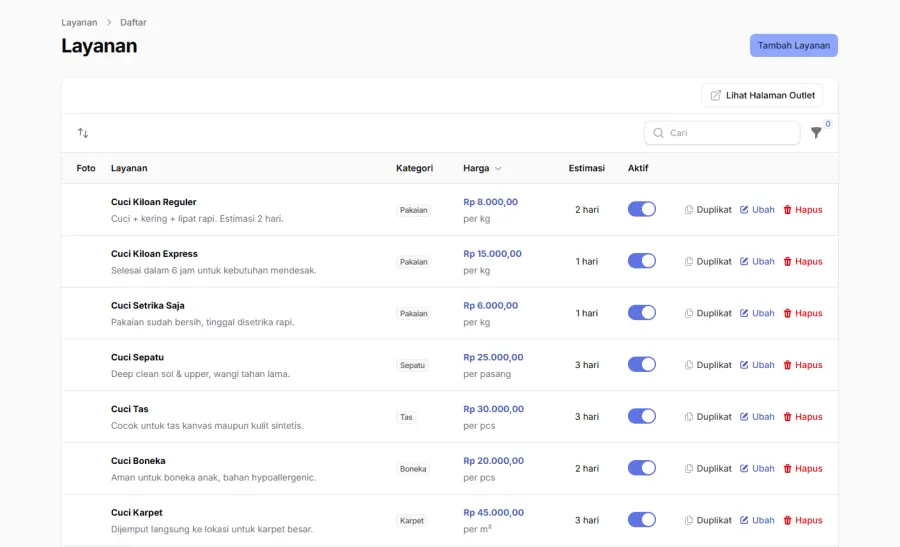Click the Layanan column header
Screen dimensions: 900x547
click(129, 168)
